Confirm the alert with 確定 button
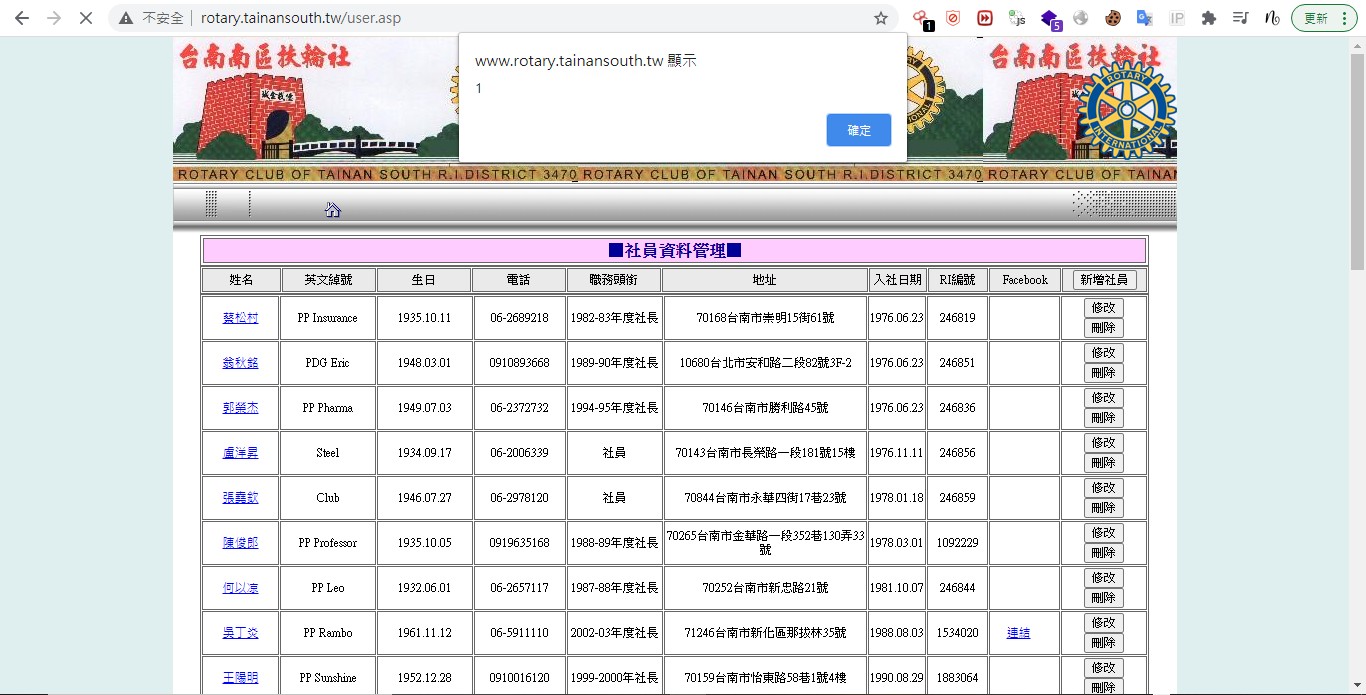This screenshot has height=695, width=1366. click(x=859, y=130)
